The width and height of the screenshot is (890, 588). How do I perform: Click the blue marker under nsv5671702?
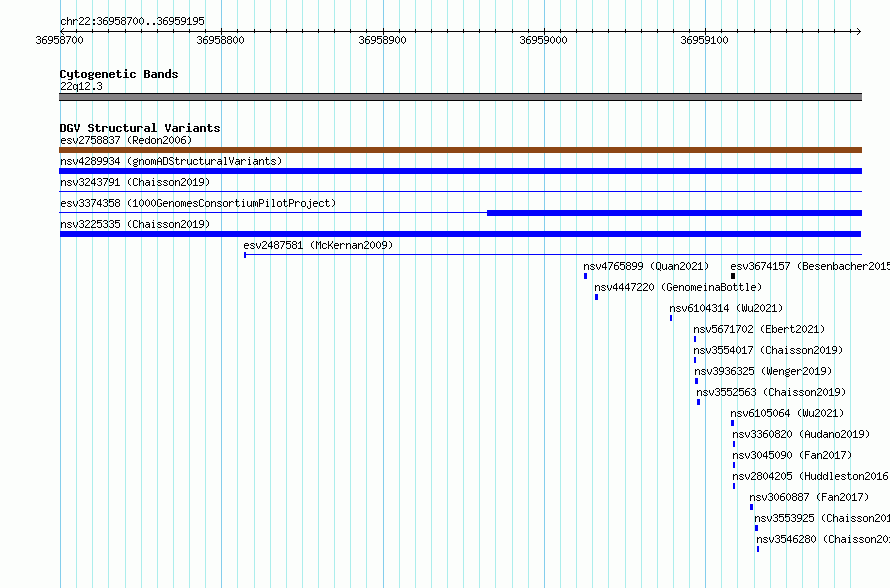pos(695,339)
